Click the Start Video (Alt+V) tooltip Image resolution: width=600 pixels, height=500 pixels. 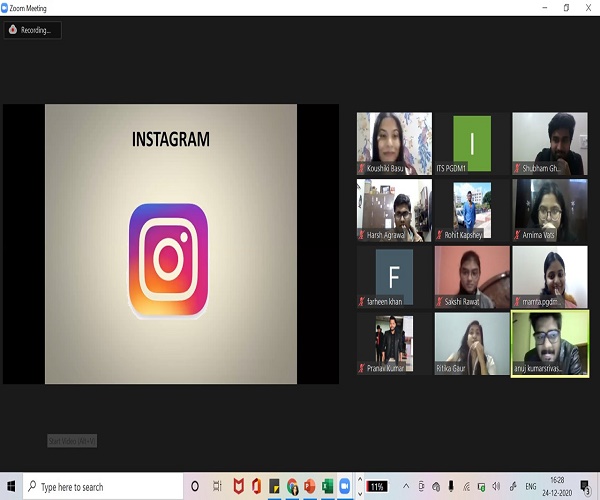pyautogui.click(x=72, y=441)
